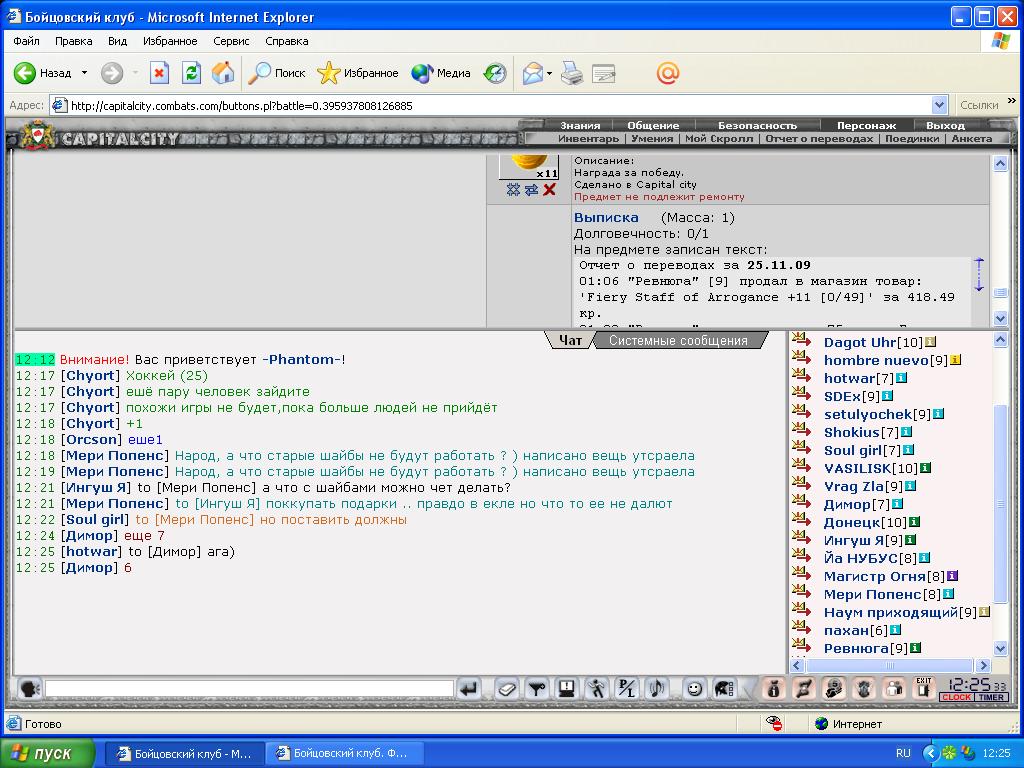
Task: Open Back button history dropdown arrow
Action: 84,73
